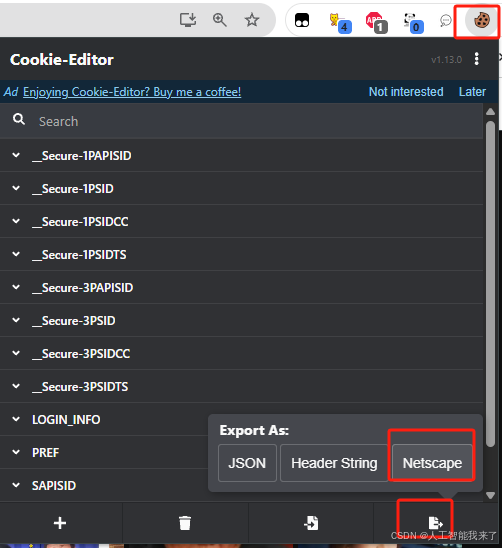Expand the __Secure-1PSID cookie
502x548 pixels.
coord(241,188)
